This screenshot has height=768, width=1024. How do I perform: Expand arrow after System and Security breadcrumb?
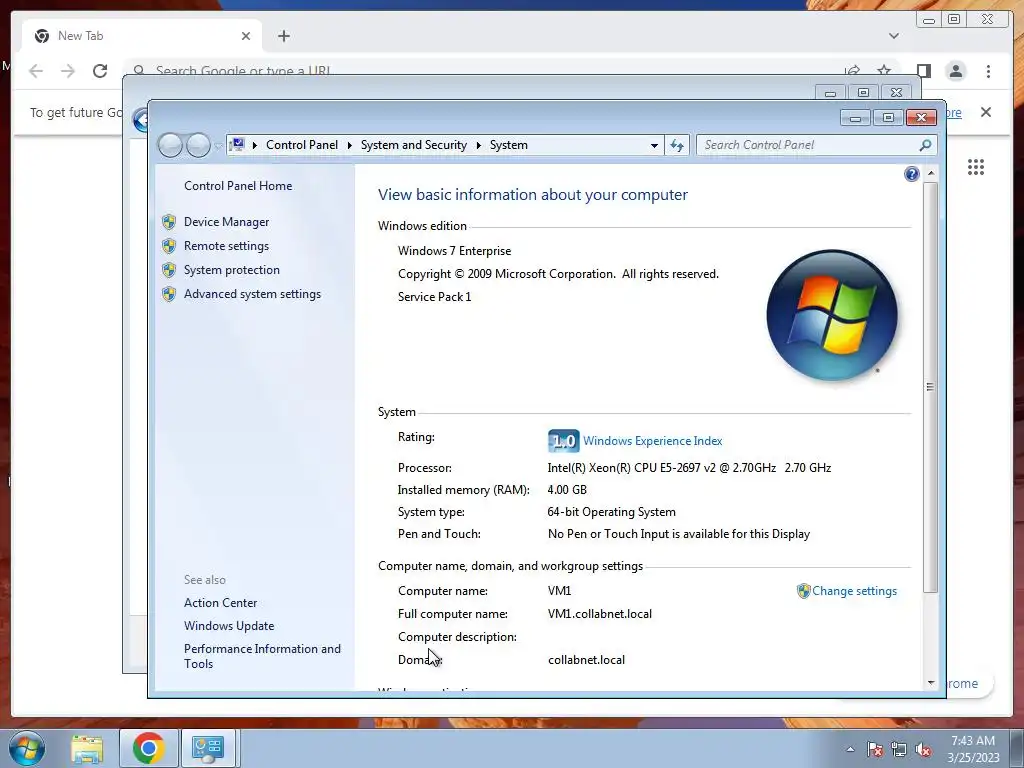478,145
